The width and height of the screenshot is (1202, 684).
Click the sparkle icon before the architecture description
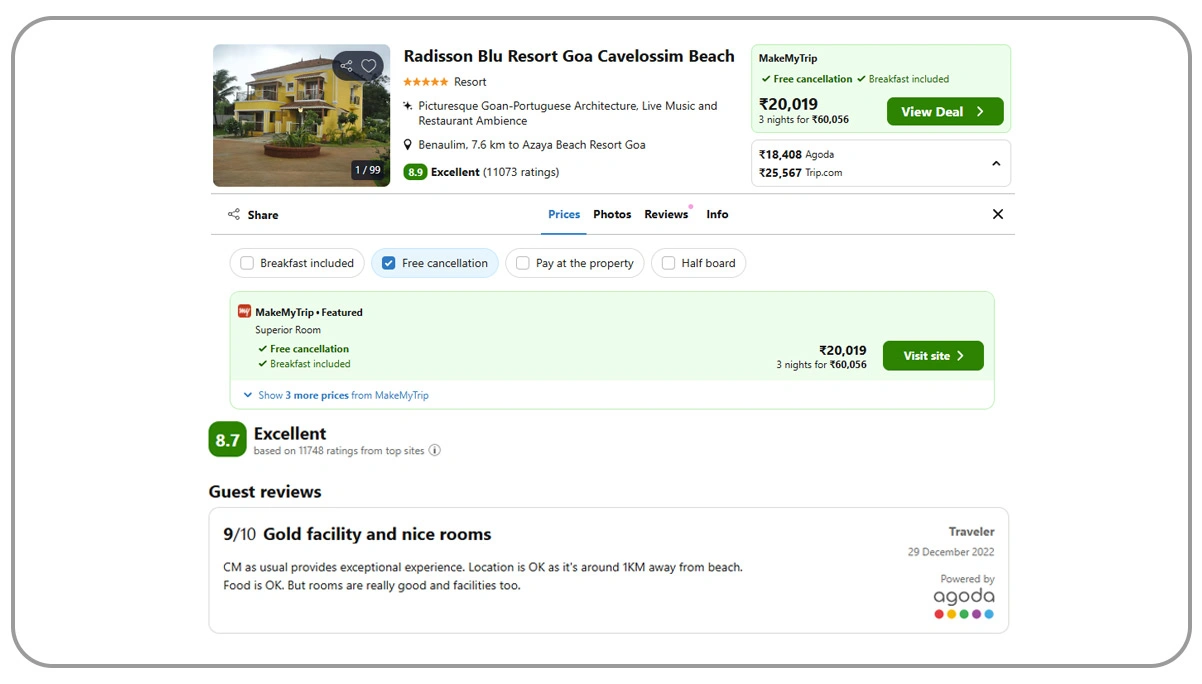click(x=407, y=104)
